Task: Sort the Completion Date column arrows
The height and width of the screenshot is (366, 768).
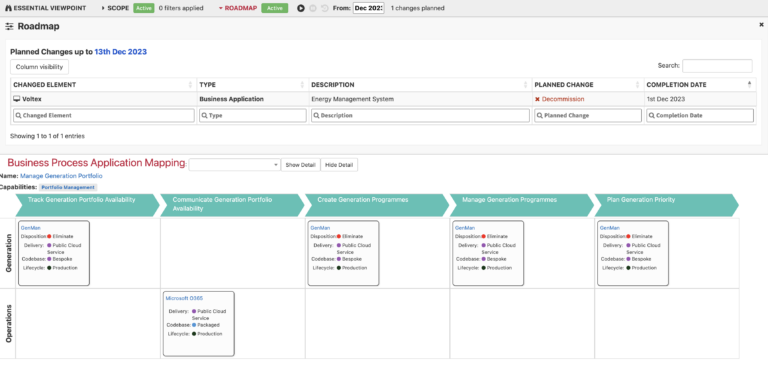Action: click(x=749, y=85)
